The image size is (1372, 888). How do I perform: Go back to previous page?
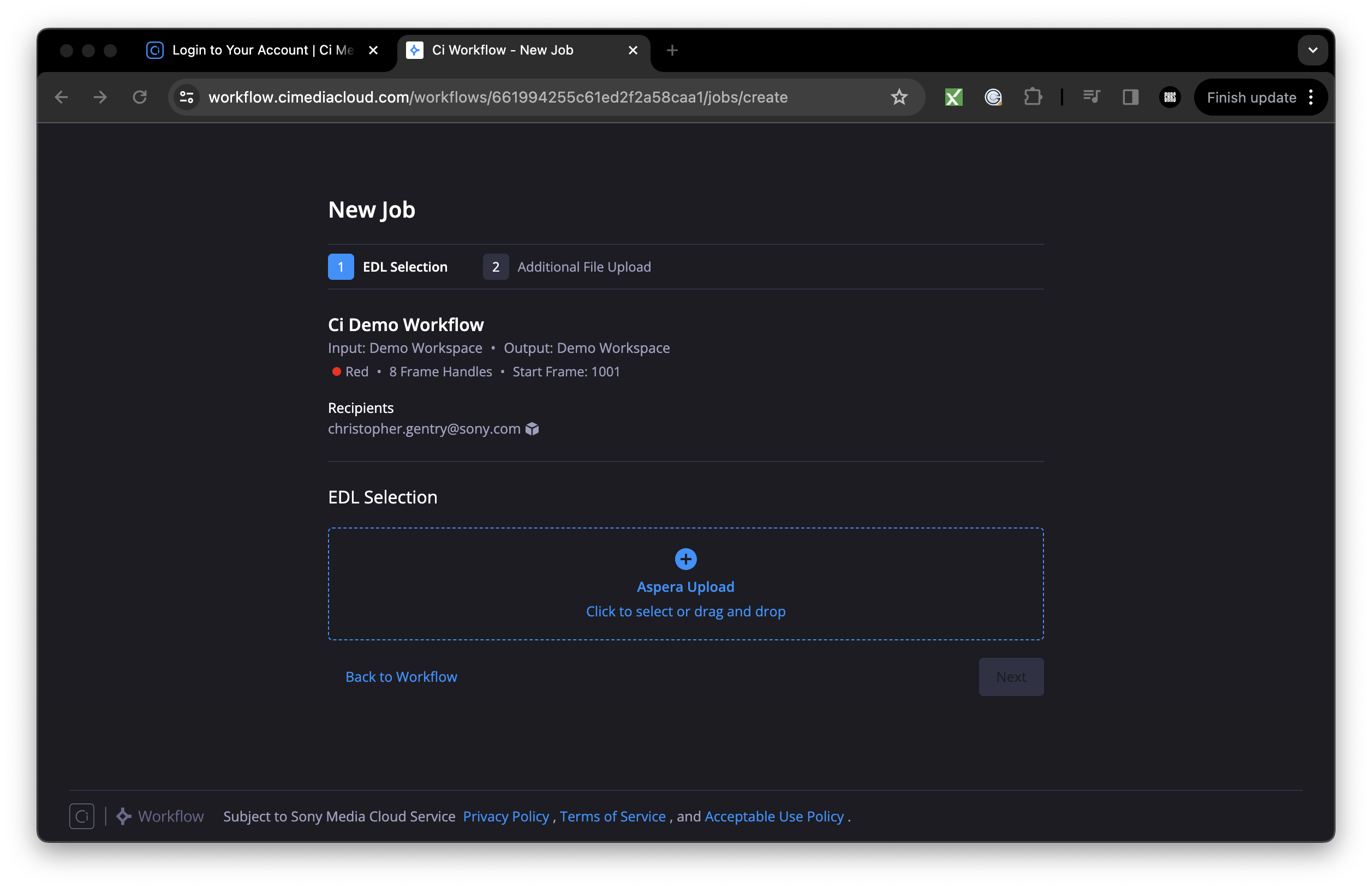pos(61,97)
